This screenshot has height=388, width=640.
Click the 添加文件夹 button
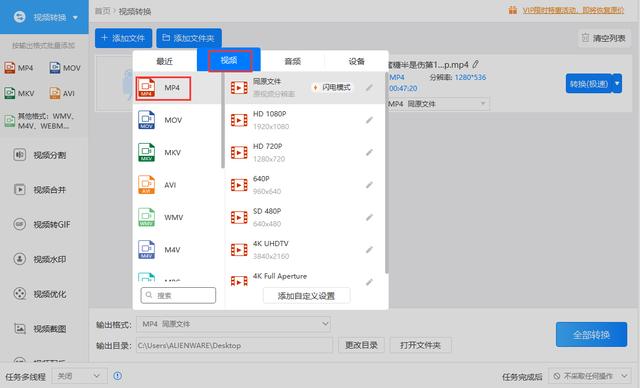[189, 38]
